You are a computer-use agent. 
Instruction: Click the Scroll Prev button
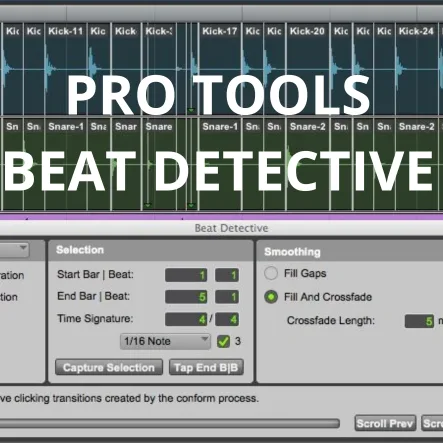coord(385,423)
